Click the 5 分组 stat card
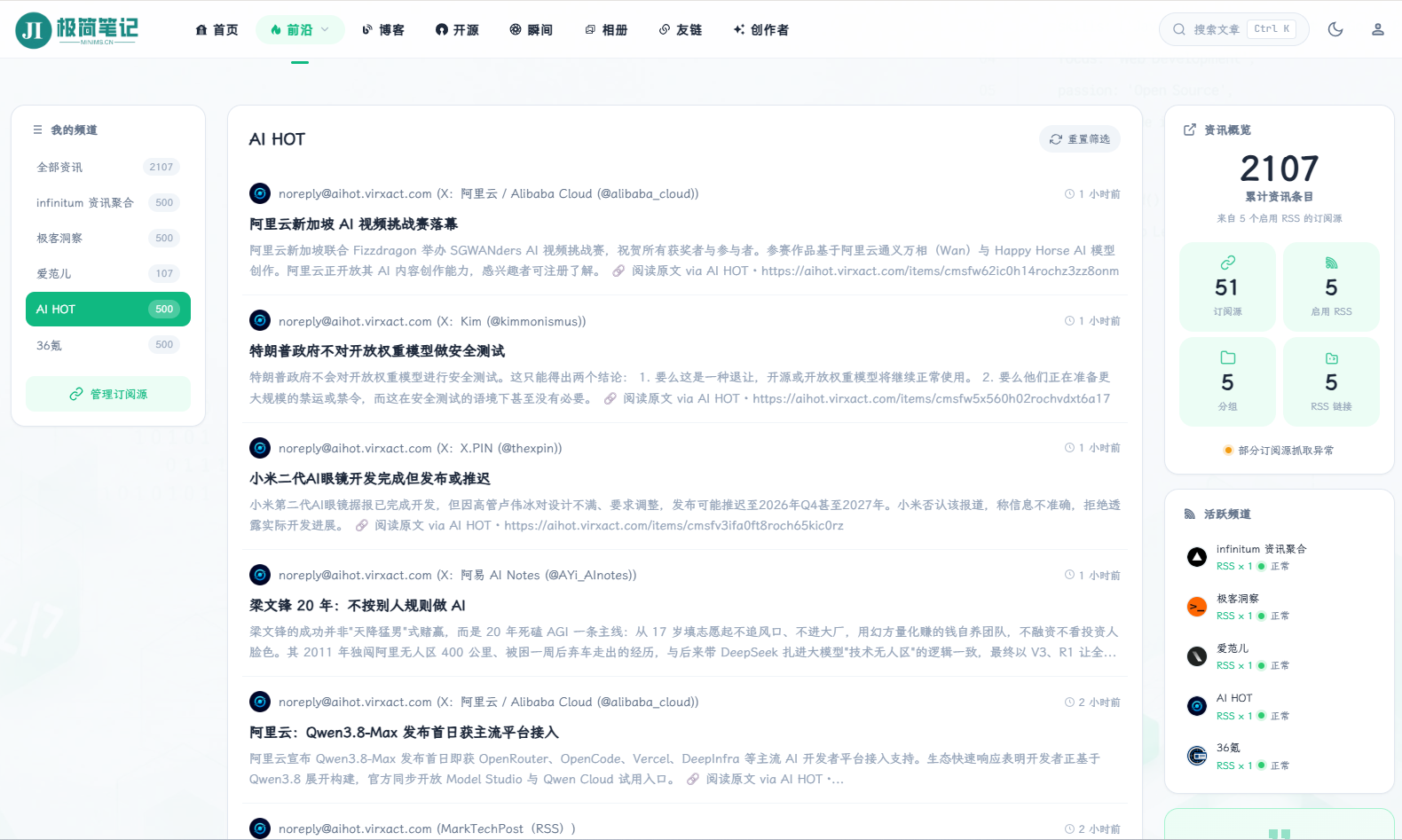 click(x=1227, y=381)
